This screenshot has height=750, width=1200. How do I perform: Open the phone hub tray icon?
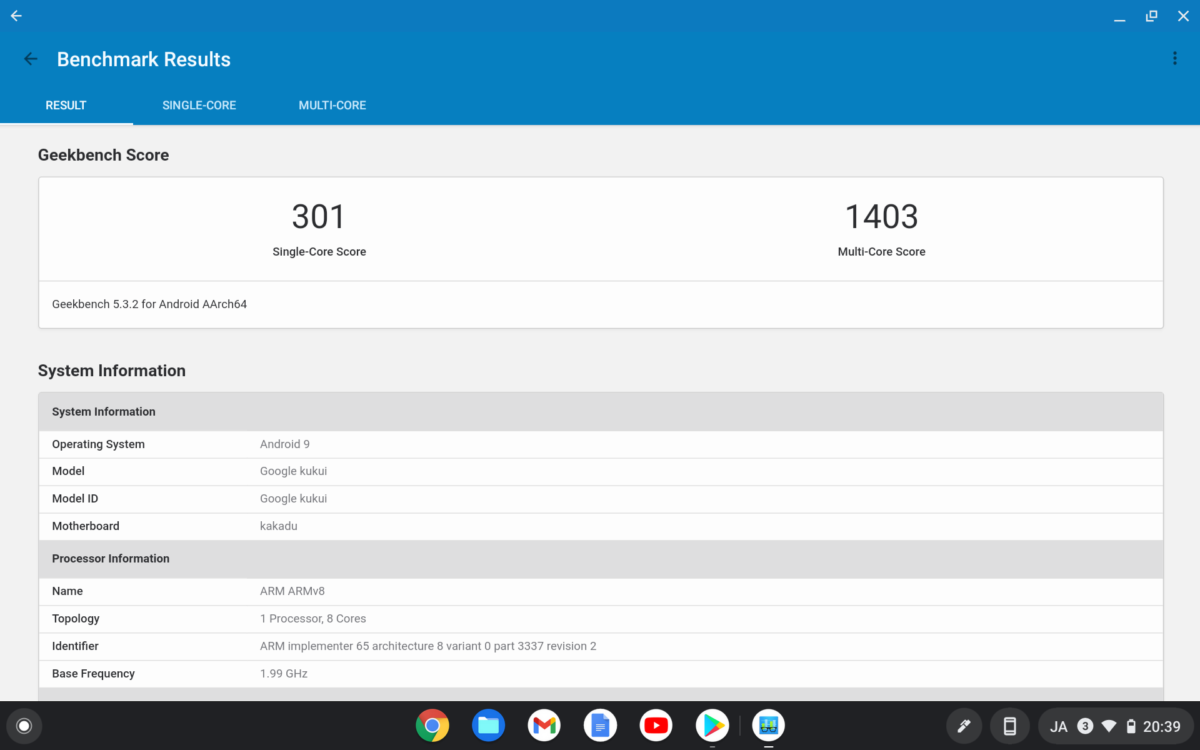click(x=1010, y=726)
